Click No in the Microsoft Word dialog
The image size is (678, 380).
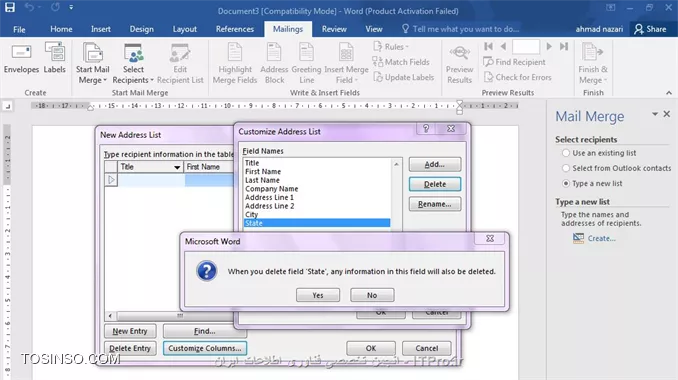372,295
